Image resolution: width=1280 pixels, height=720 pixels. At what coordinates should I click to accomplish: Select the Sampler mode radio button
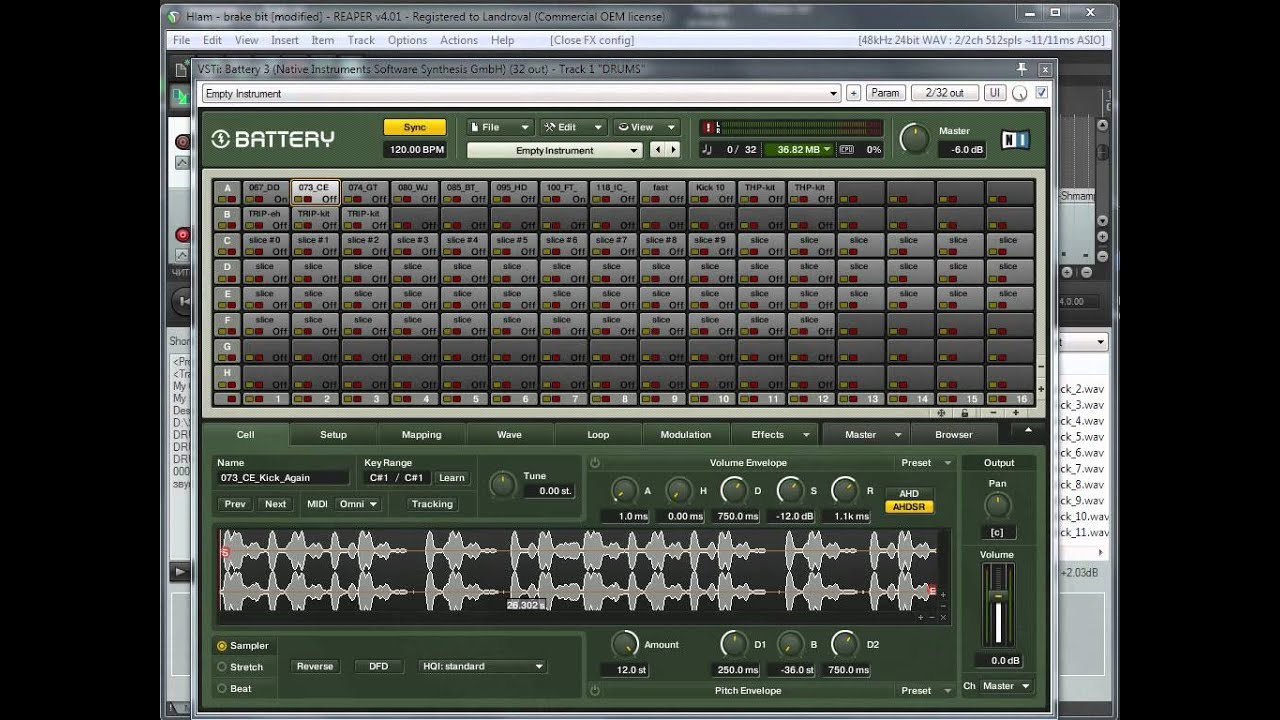222,646
